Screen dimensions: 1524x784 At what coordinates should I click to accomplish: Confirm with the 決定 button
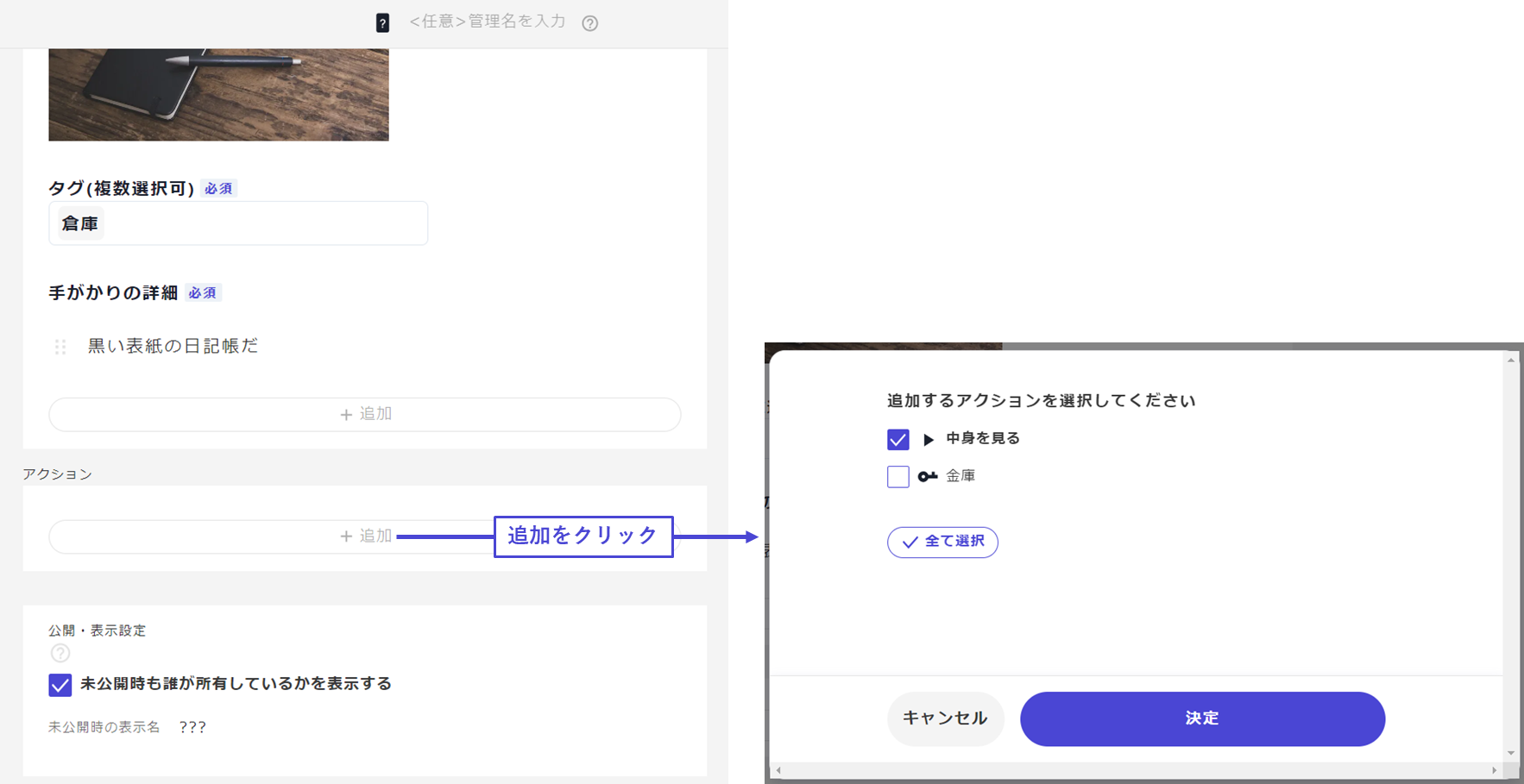pos(1201,718)
